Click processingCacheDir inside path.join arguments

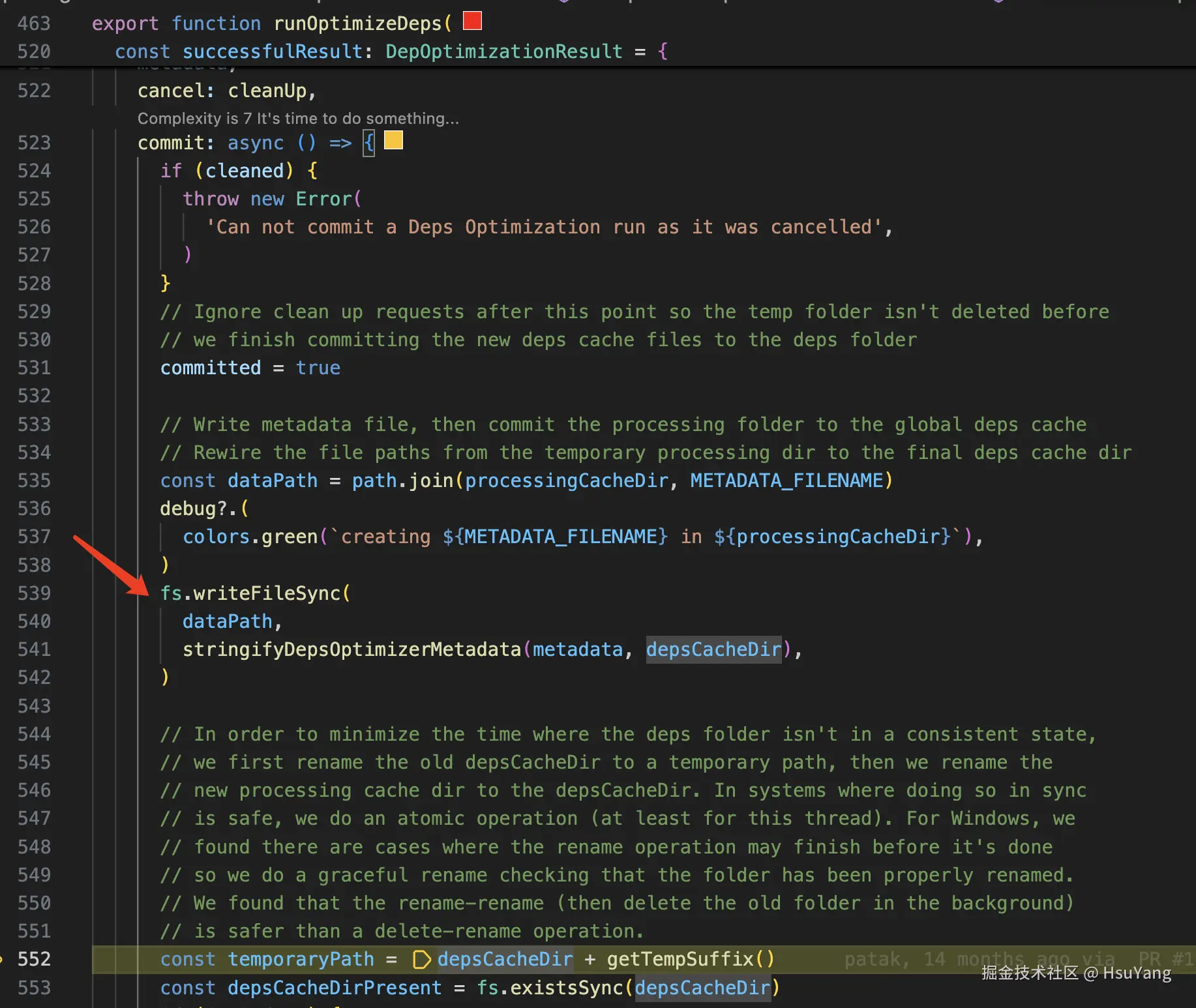point(567,481)
